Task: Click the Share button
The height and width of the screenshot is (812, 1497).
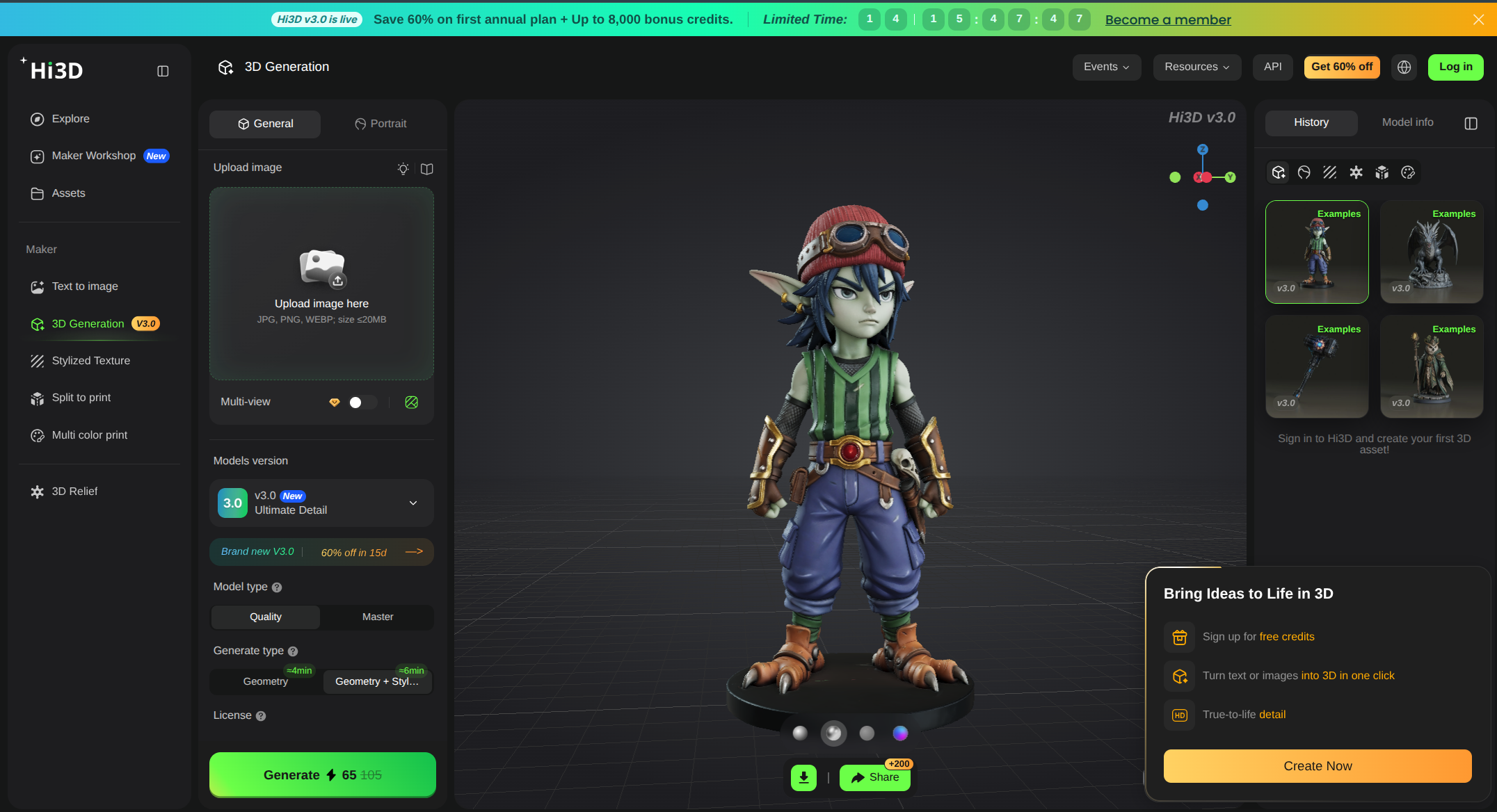Action: pos(874,777)
